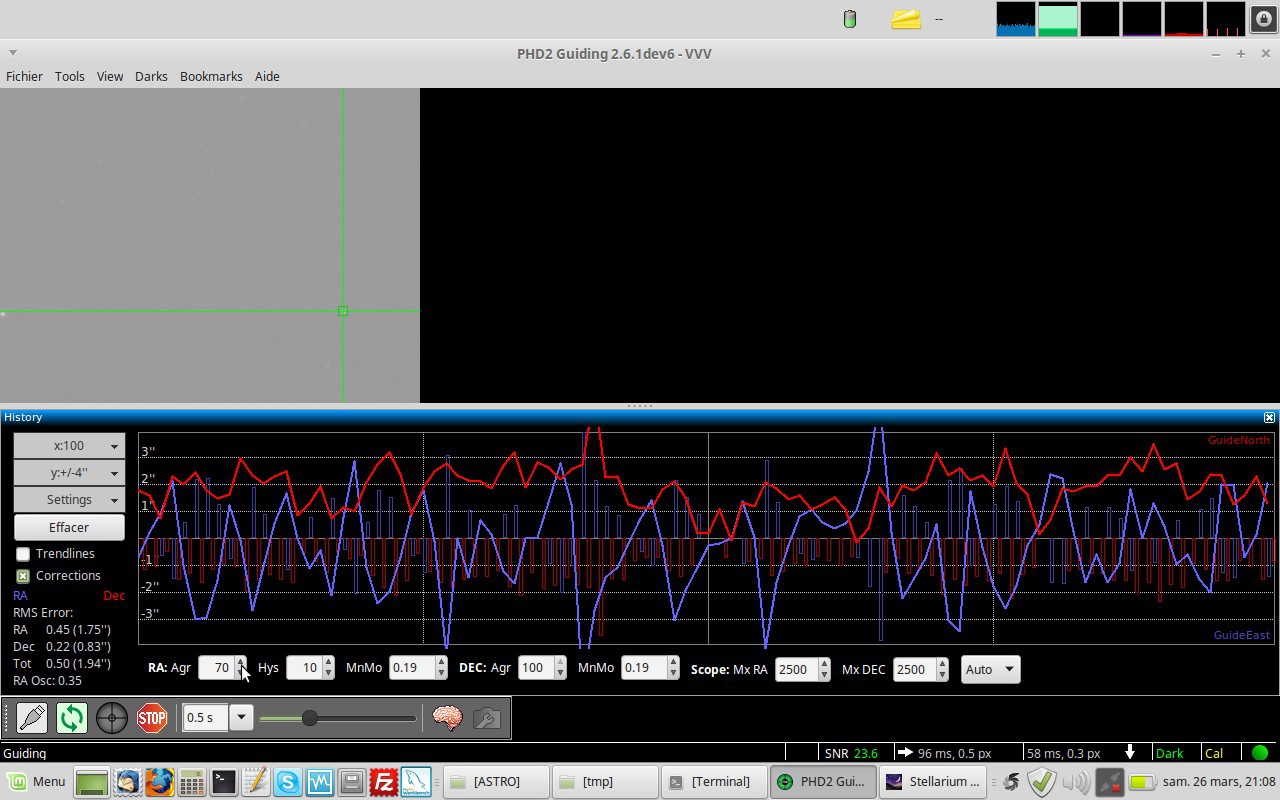Close the History panel with its X
The image size is (1280, 800).
[x=1269, y=417]
